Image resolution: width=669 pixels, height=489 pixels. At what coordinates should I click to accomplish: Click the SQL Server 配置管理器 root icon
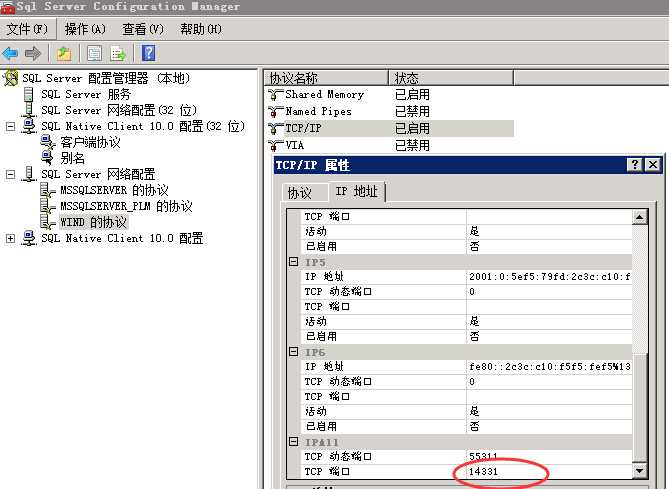tap(11, 78)
